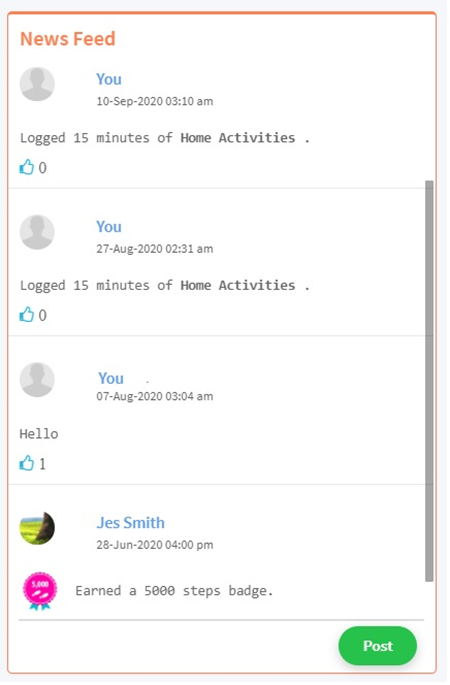Open the You link on 27-Aug-2020 post
The width and height of the screenshot is (450, 685).
click(109, 227)
